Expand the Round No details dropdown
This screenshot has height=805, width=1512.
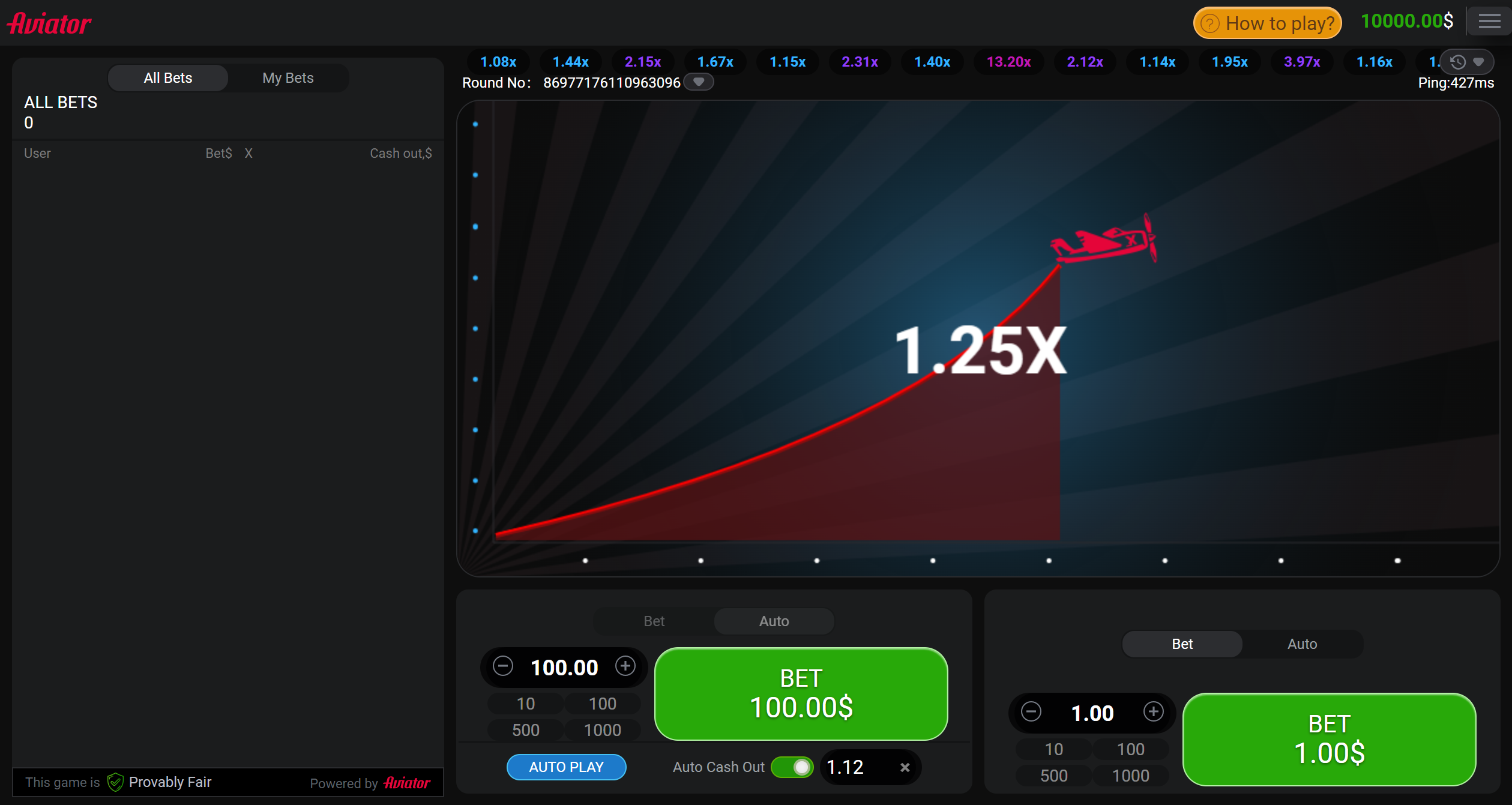[x=699, y=82]
